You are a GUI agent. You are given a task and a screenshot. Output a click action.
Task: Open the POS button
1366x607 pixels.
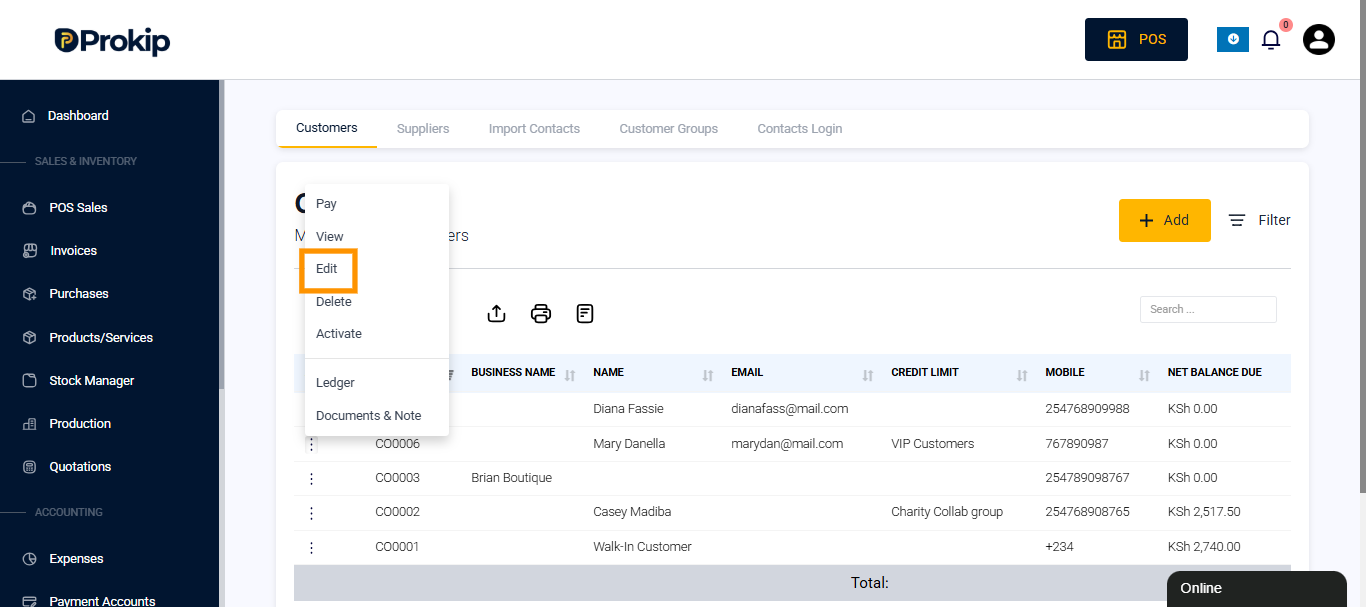tap(1136, 40)
